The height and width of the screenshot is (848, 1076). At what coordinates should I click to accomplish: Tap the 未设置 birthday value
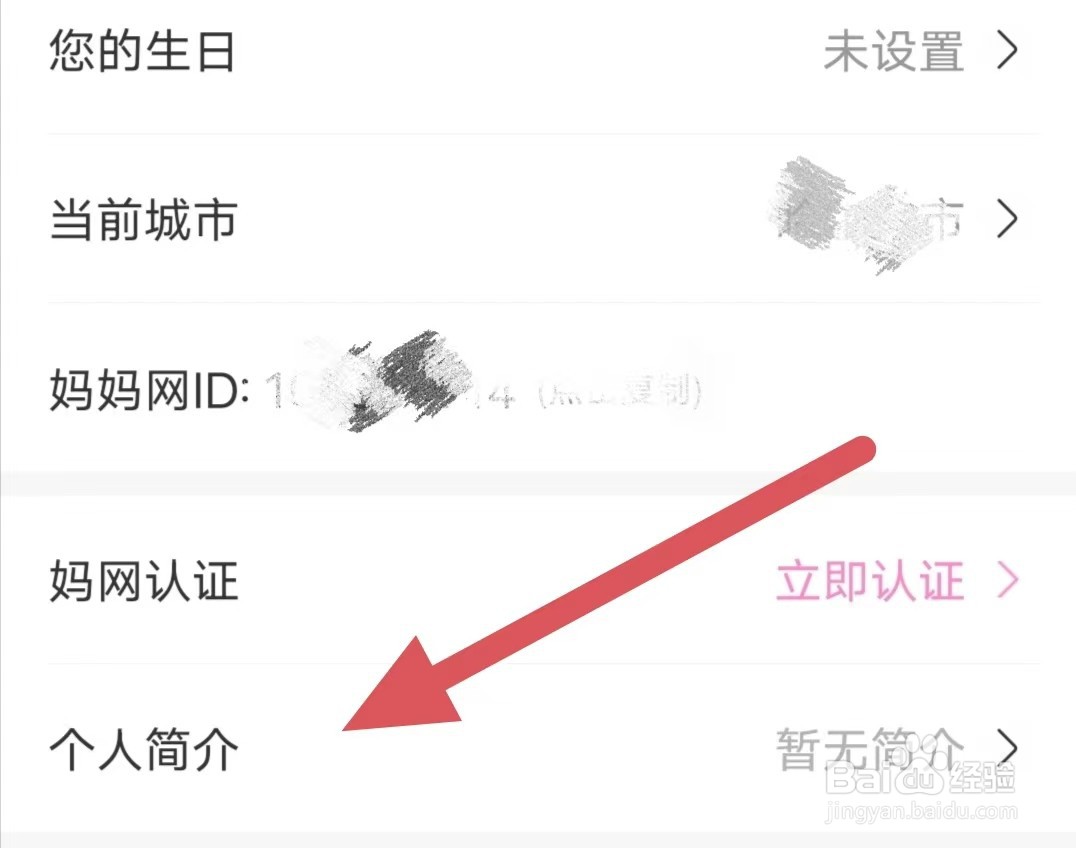coord(893,51)
